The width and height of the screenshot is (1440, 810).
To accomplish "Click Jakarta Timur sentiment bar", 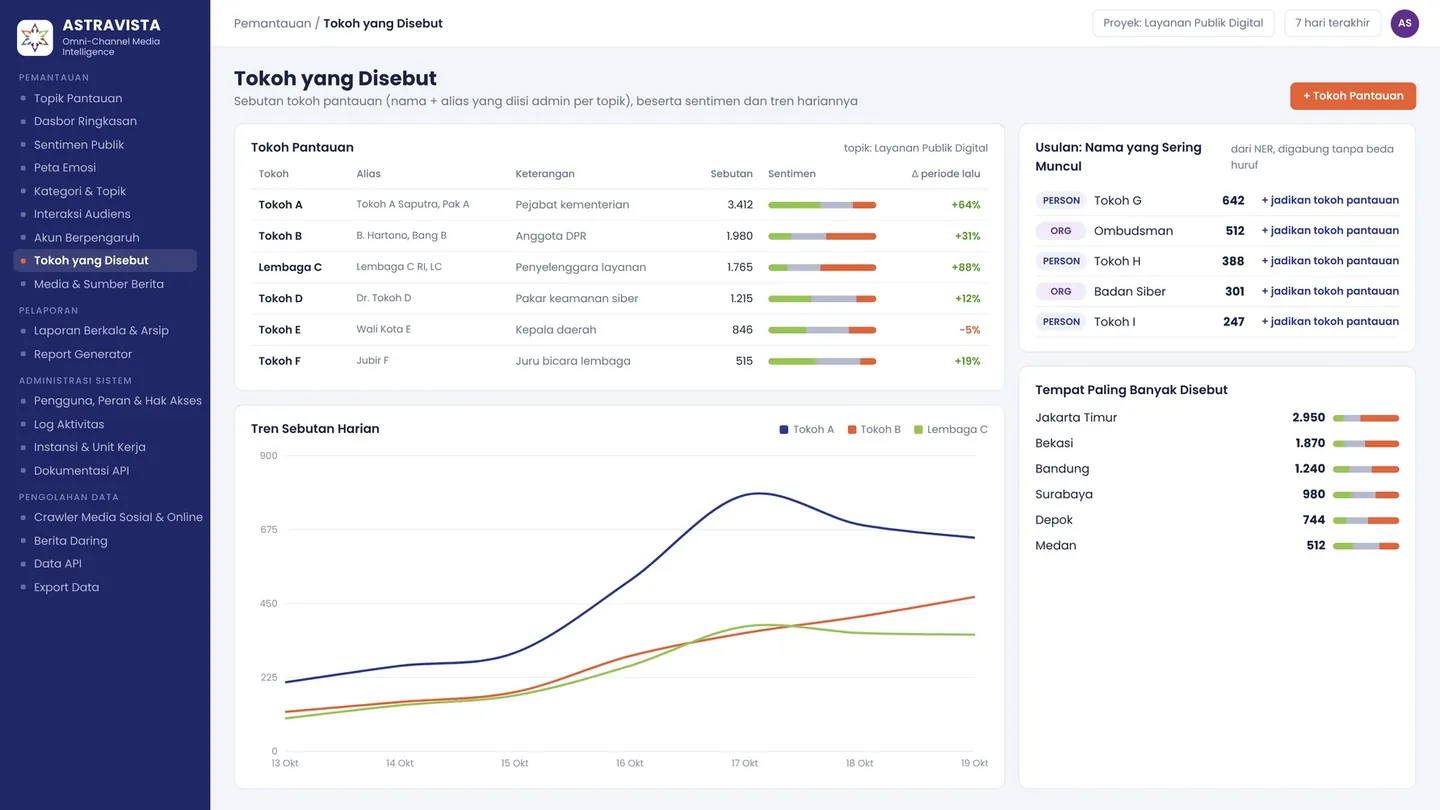I will click(x=1366, y=418).
